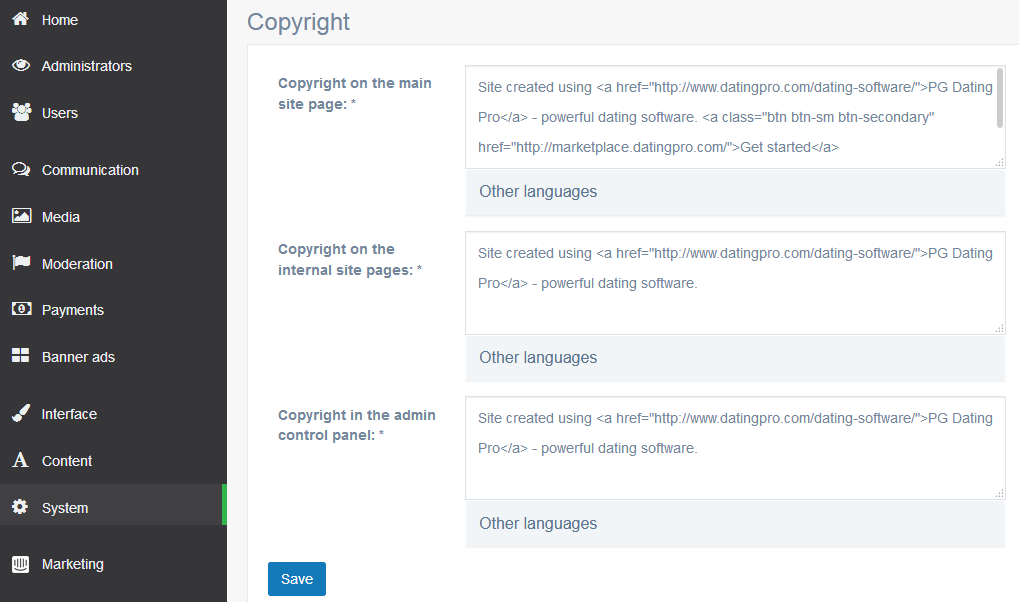Click the Interface paintbrush icon
Viewport: 1019px width, 602px height.
(x=20, y=413)
